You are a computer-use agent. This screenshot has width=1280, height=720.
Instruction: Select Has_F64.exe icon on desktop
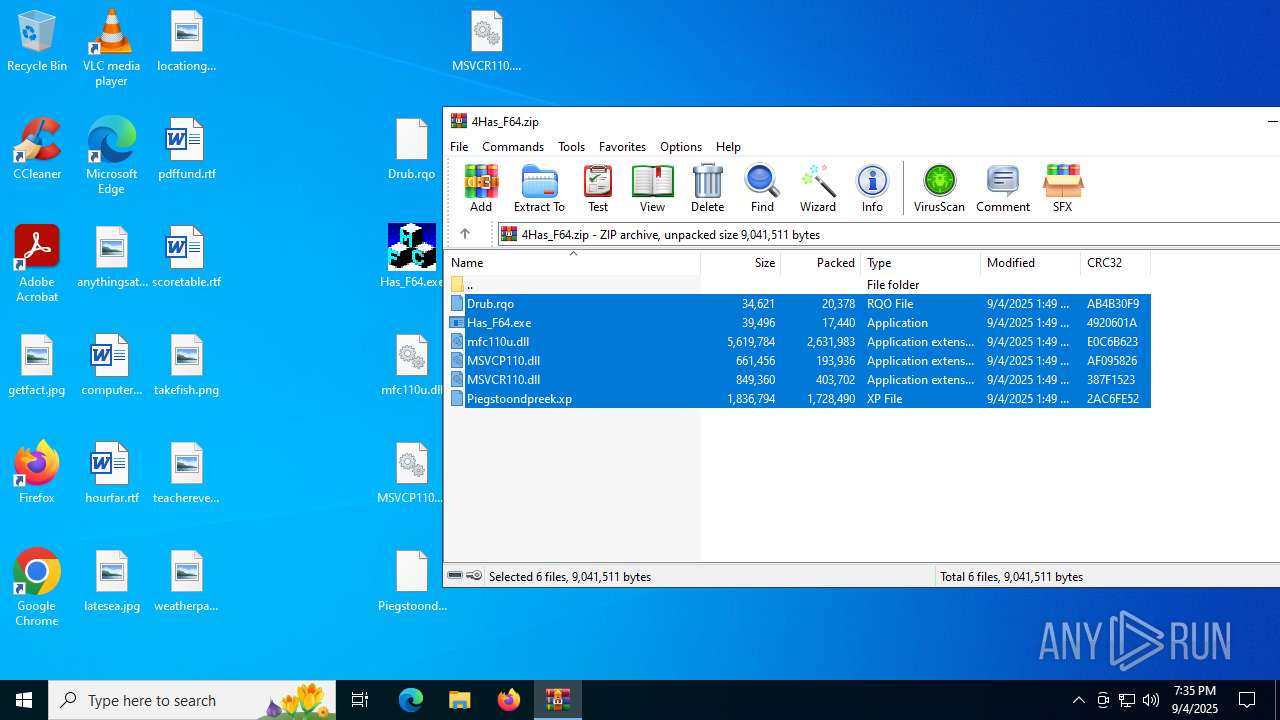pos(411,257)
